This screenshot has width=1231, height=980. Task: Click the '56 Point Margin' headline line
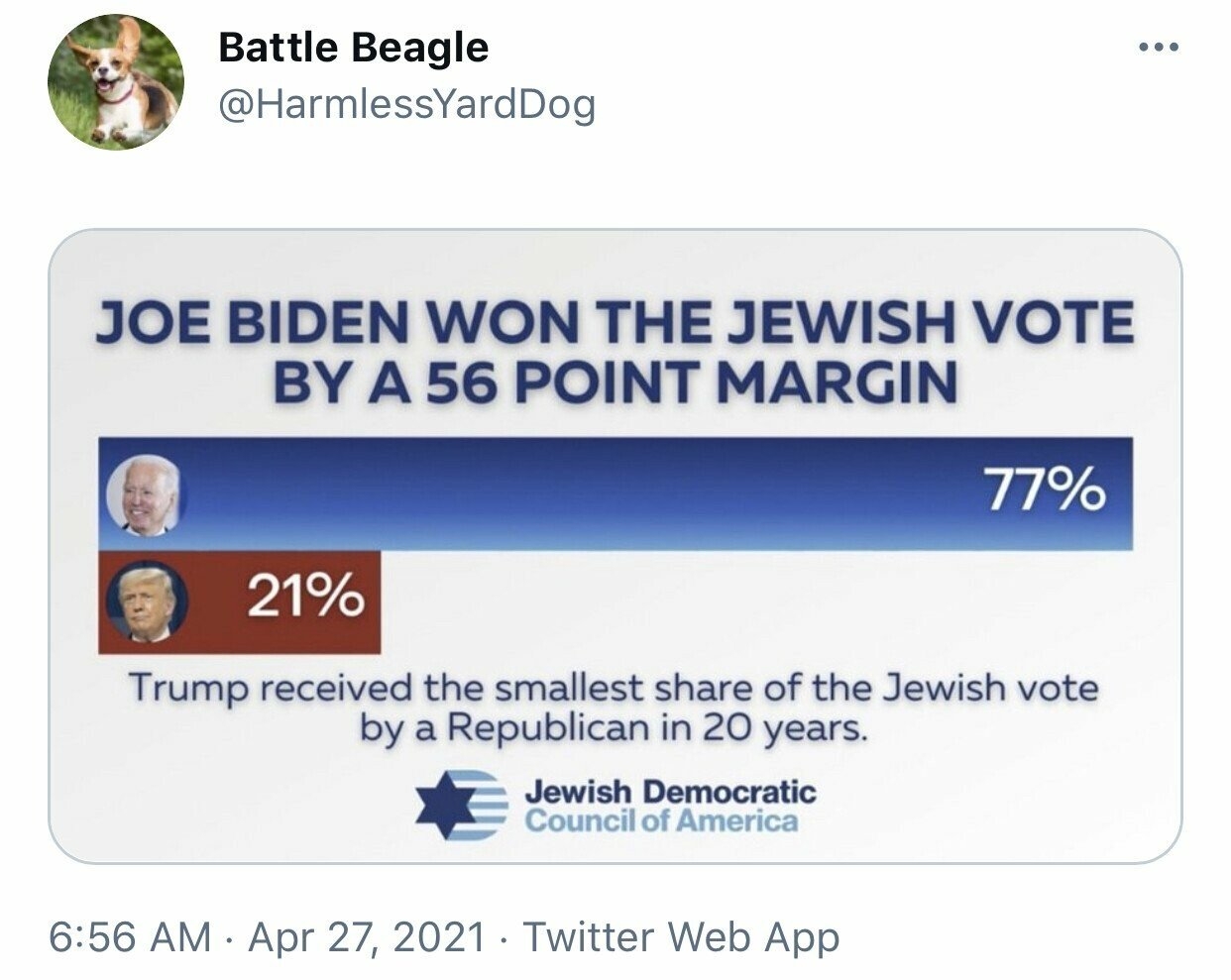[x=615, y=381]
